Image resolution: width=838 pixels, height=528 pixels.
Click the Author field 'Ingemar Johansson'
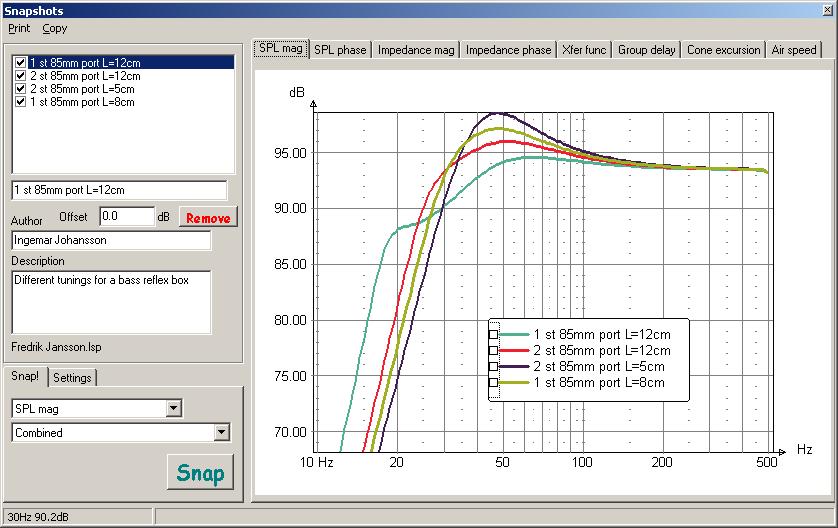pos(111,240)
